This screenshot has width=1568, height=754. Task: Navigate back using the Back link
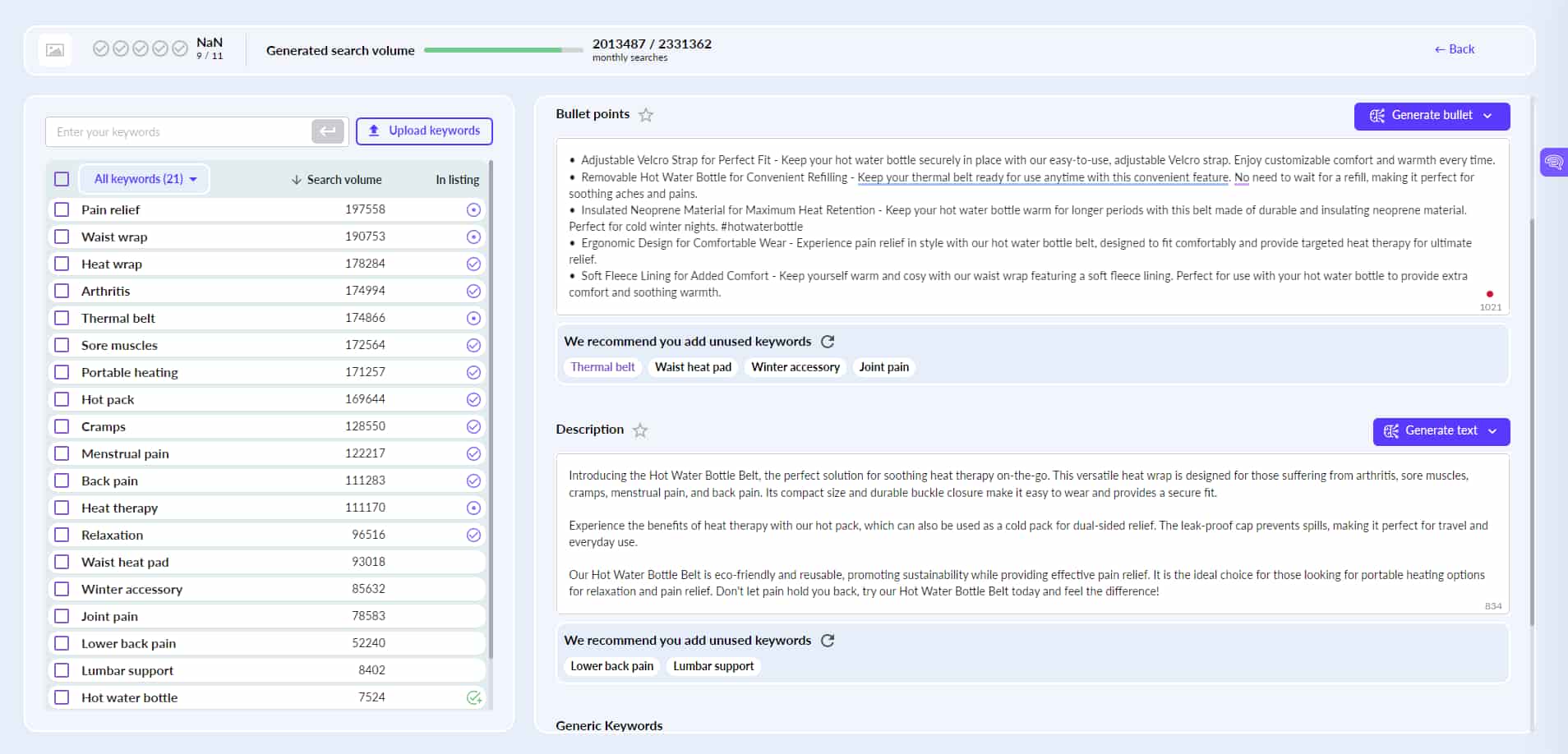1454,49
